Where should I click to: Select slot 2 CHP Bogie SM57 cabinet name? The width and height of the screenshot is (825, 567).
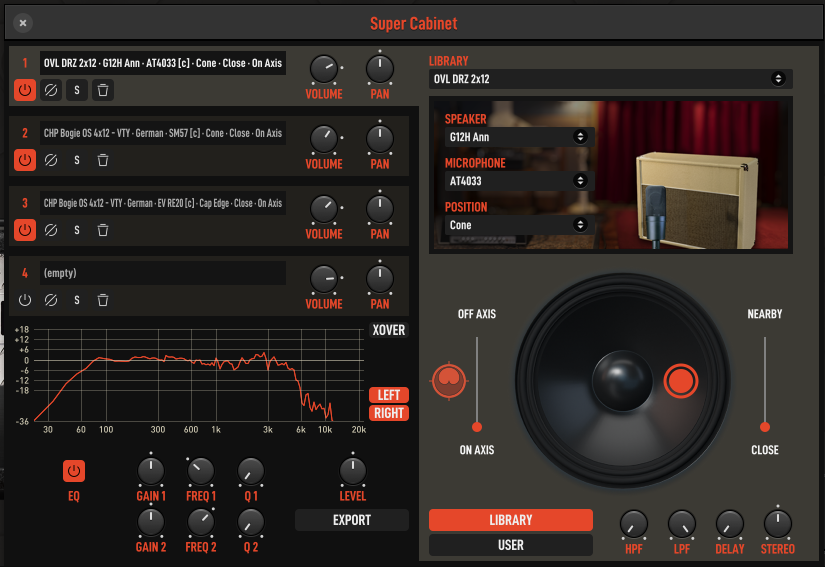click(163, 133)
